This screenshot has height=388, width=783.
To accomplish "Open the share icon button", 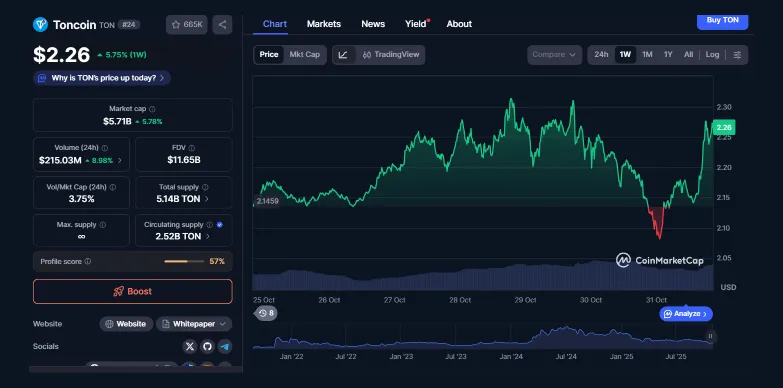I will tap(222, 24).
